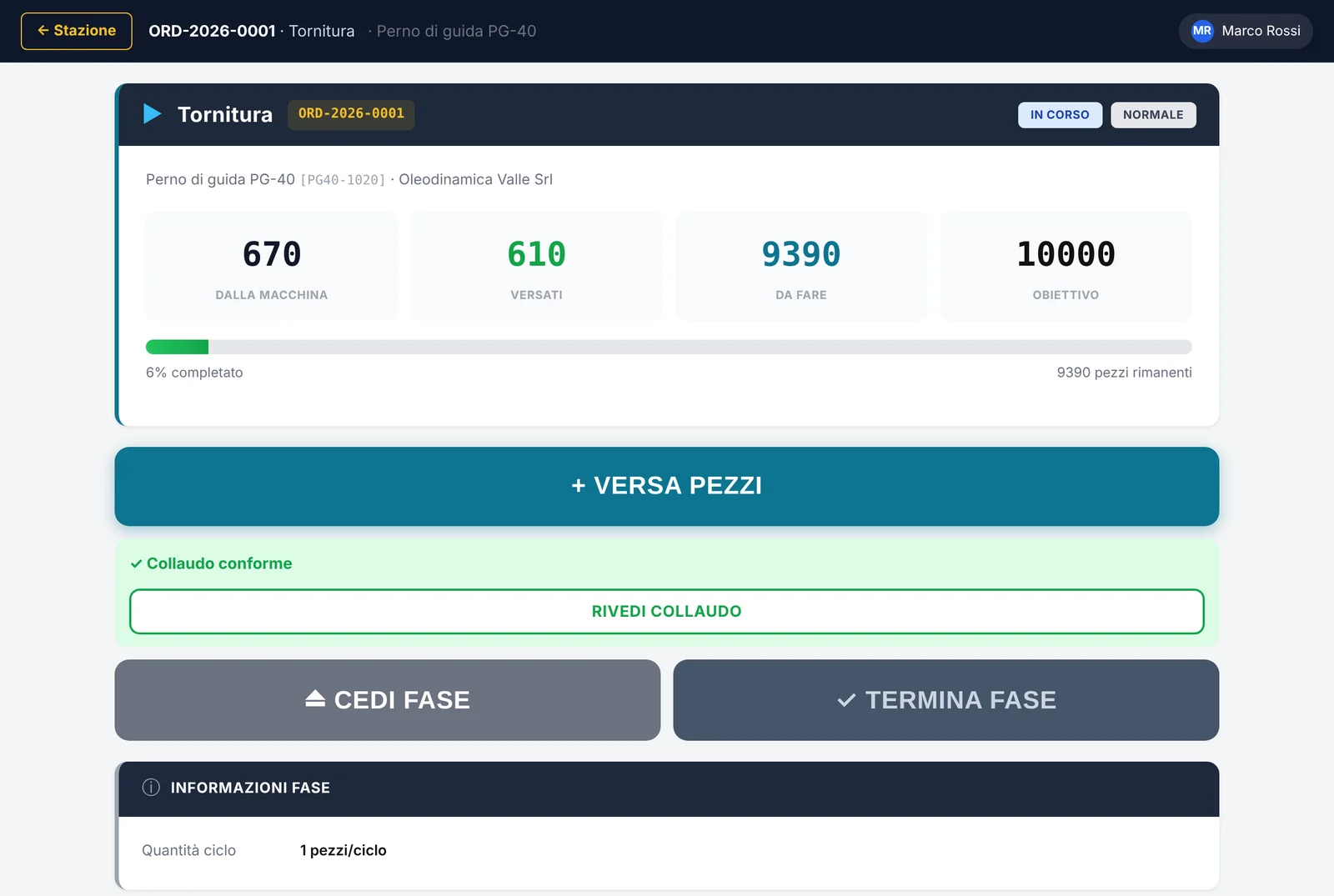Click the MR user avatar

(1201, 31)
